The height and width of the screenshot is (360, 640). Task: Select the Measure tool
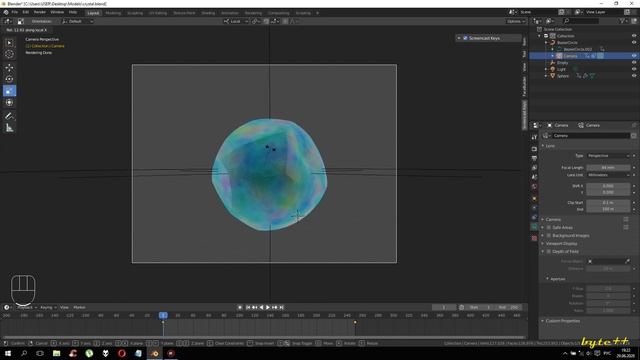pyautogui.click(x=9, y=128)
